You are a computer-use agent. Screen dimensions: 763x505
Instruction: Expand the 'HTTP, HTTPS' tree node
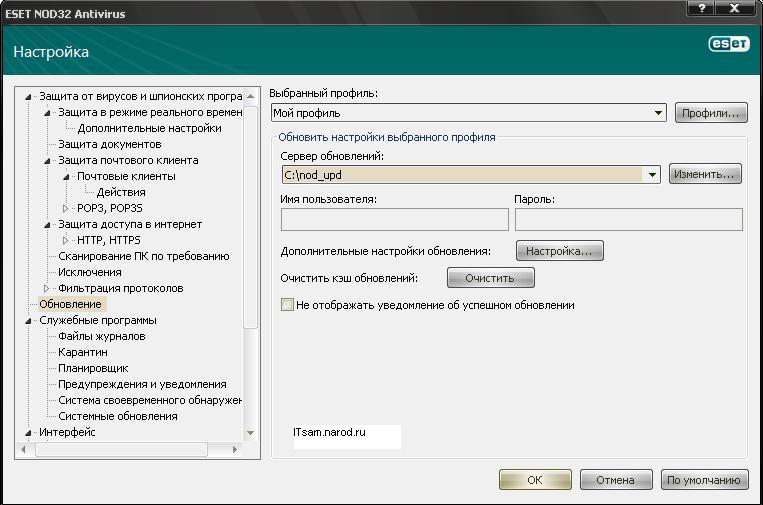click(67, 240)
